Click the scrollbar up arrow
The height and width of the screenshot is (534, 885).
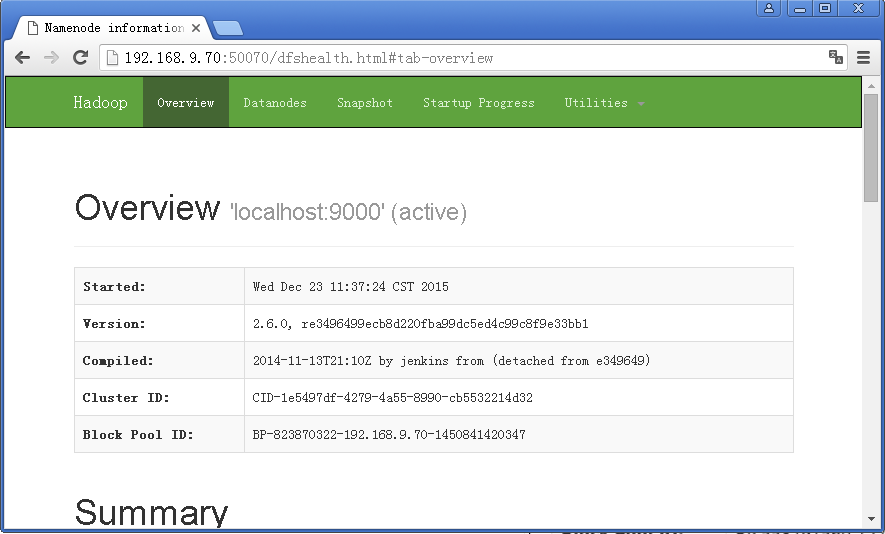[871, 86]
